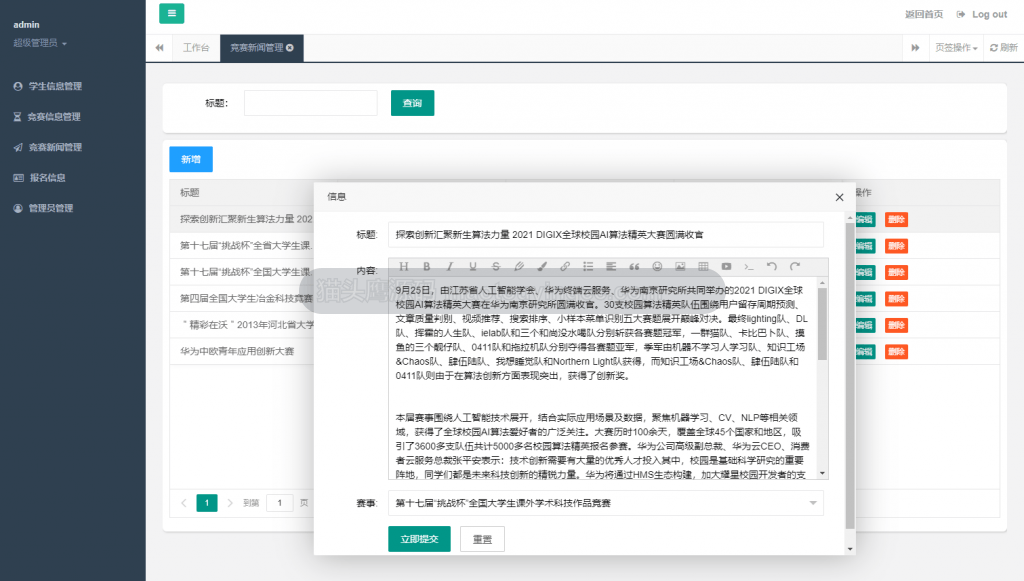Select page 1 in pagination

207,503
